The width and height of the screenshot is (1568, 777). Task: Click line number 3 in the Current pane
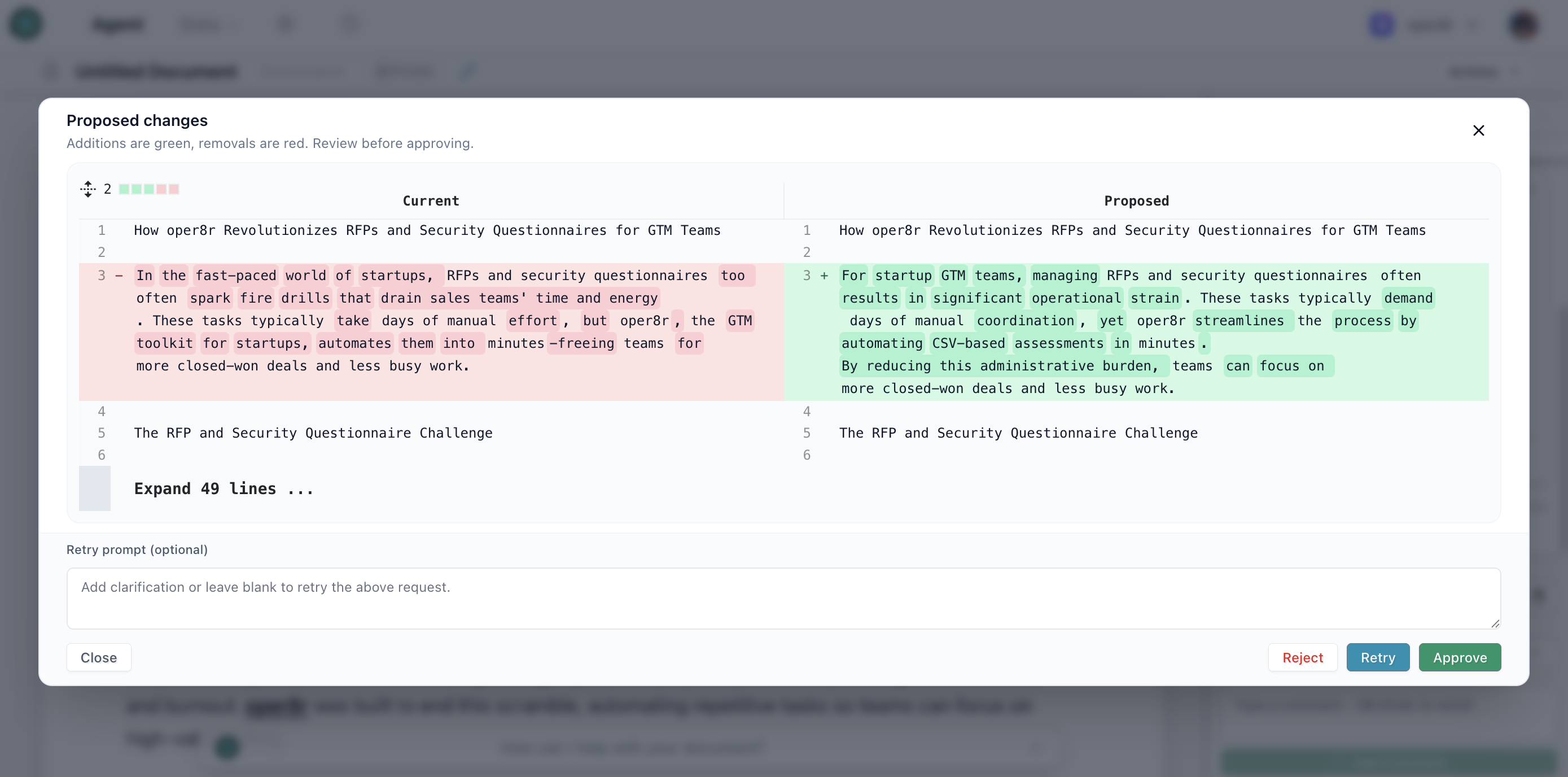click(101, 275)
